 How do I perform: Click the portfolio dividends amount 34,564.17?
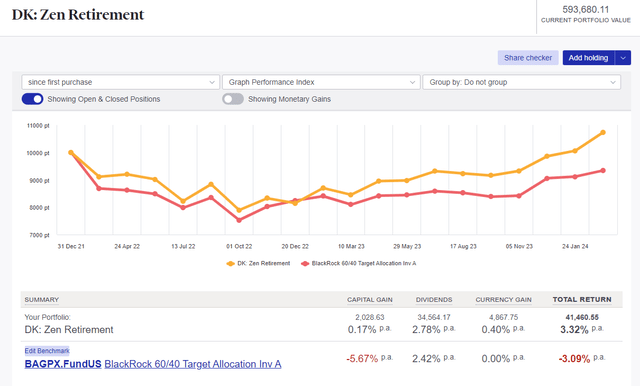coord(434,317)
